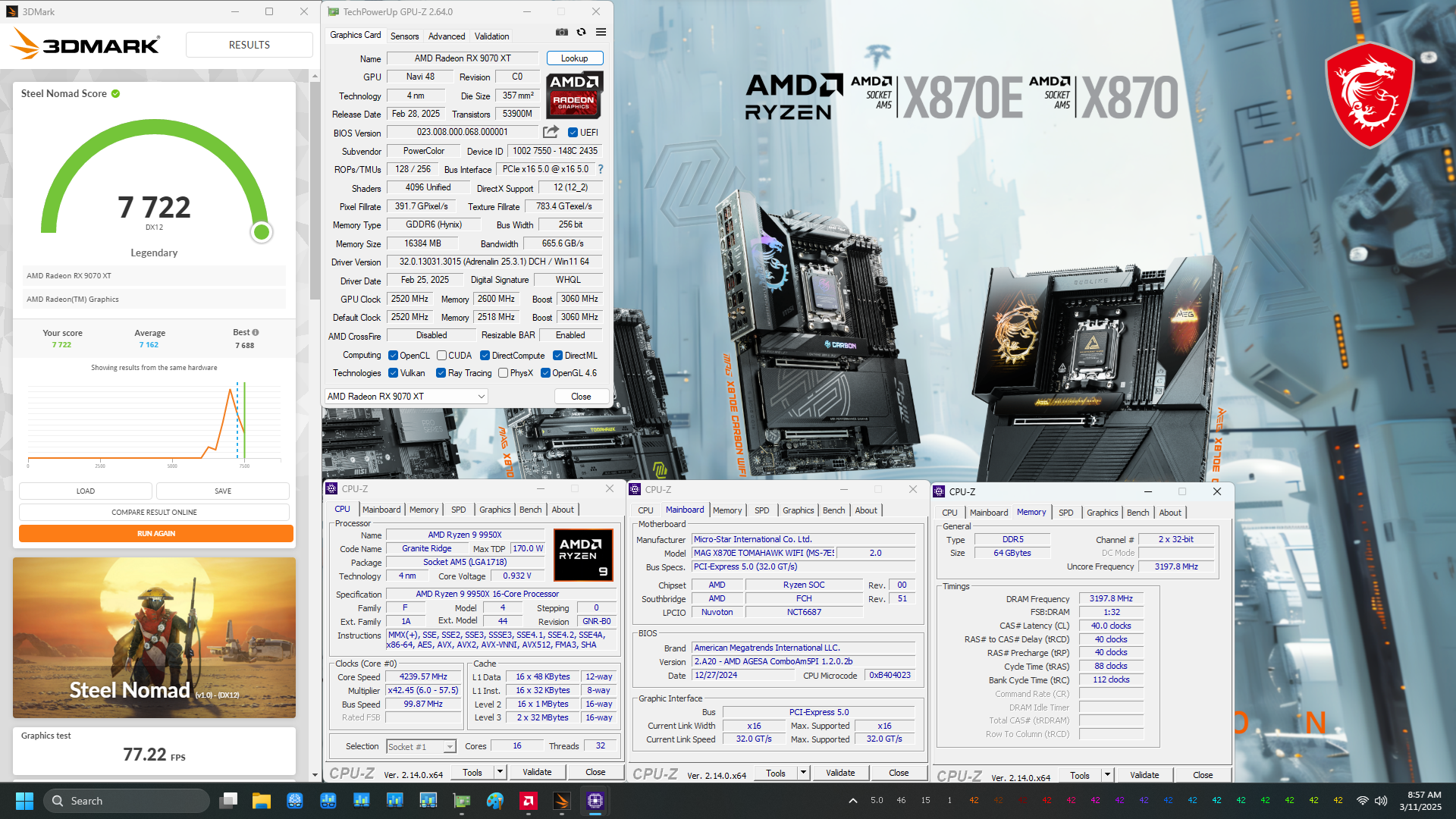Click the orange RUN AGAIN button
This screenshot has width=1456, height=819.
point(155,534)
